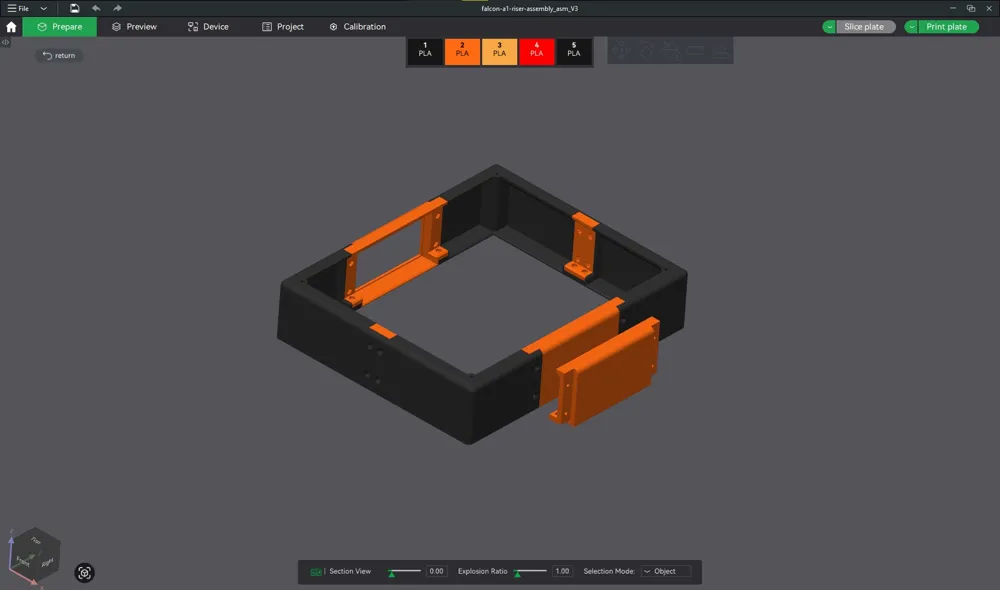Click the gear icon near the navigation cube
This screenshot has width=1000, height=590.
coord(85,573)
